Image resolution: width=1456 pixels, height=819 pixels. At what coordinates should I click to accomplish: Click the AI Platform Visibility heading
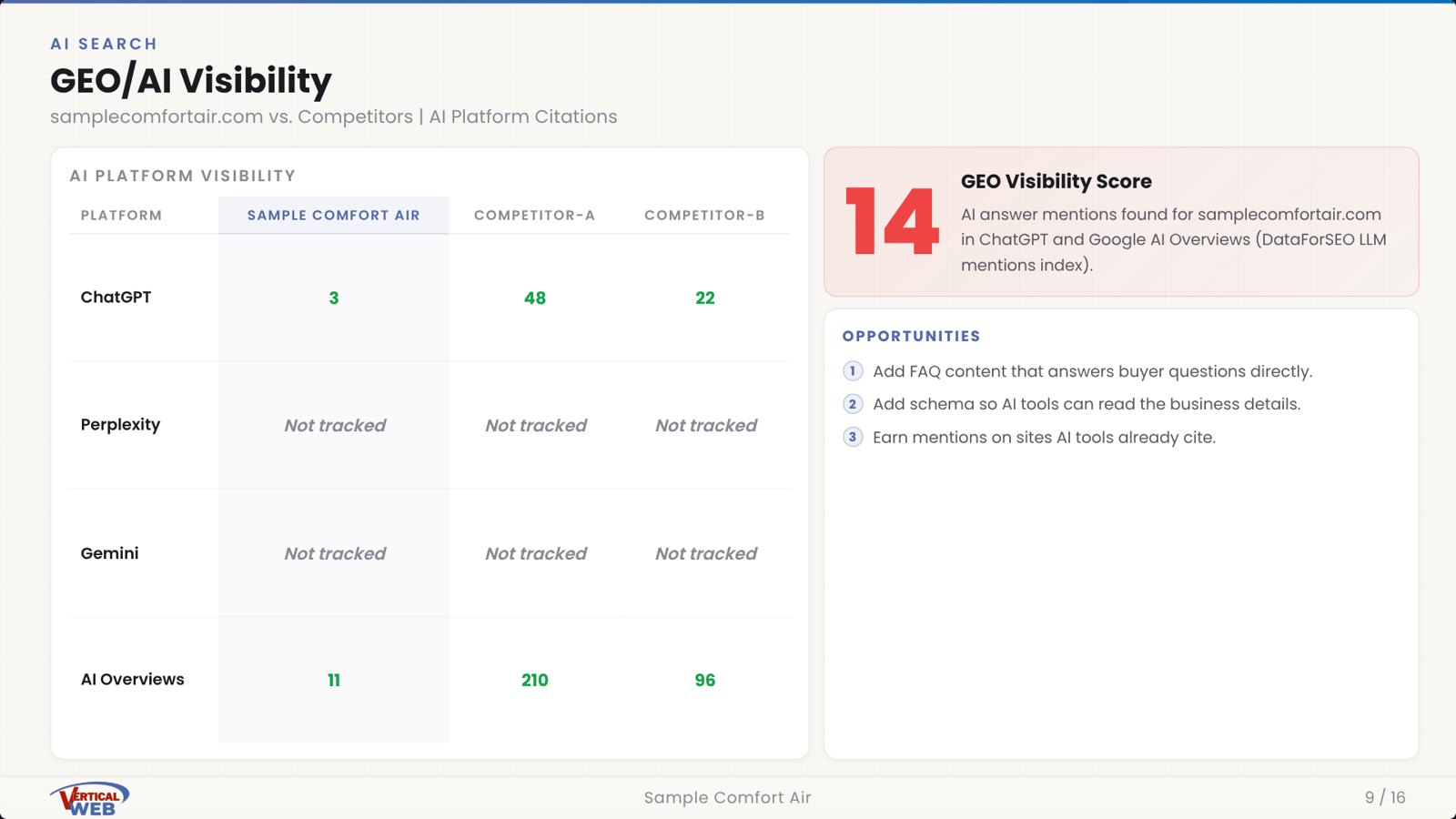click(183, 176)
